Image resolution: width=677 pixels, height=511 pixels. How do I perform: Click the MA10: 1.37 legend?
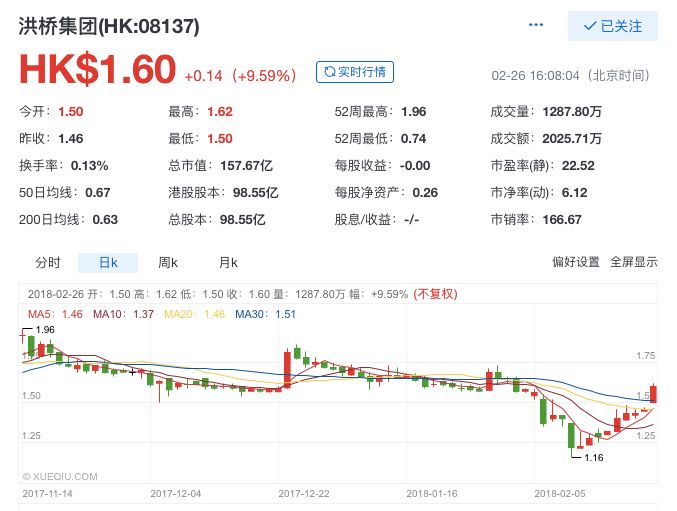[123, 314]
